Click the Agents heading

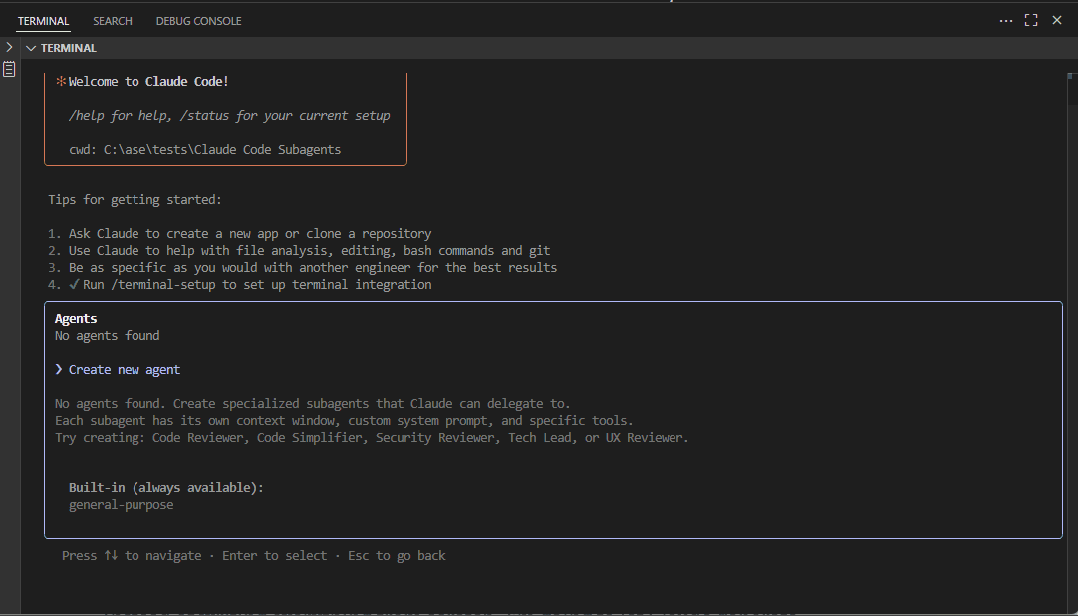(x=76, y=319)
